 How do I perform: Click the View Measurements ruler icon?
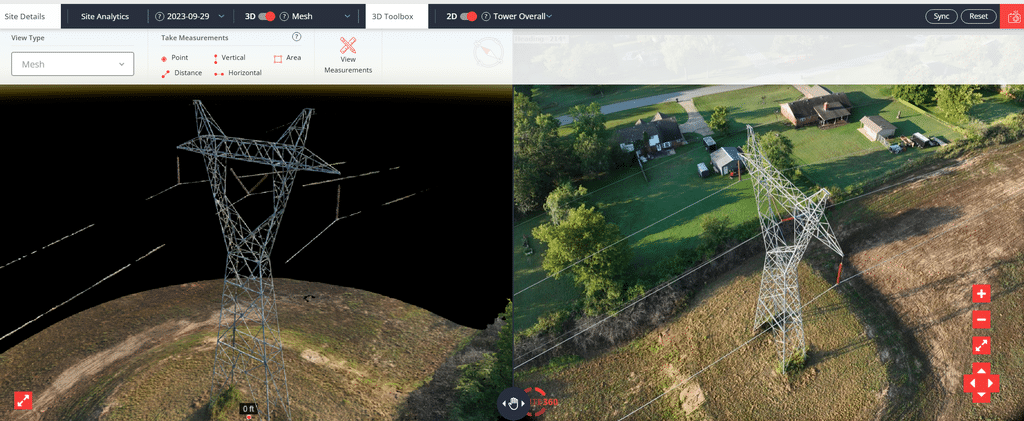pyautogui.click(x=348, y=45)
